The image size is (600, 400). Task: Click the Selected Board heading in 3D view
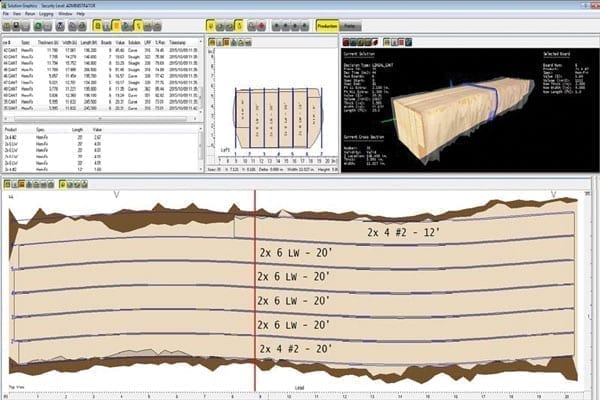point(556,54)
